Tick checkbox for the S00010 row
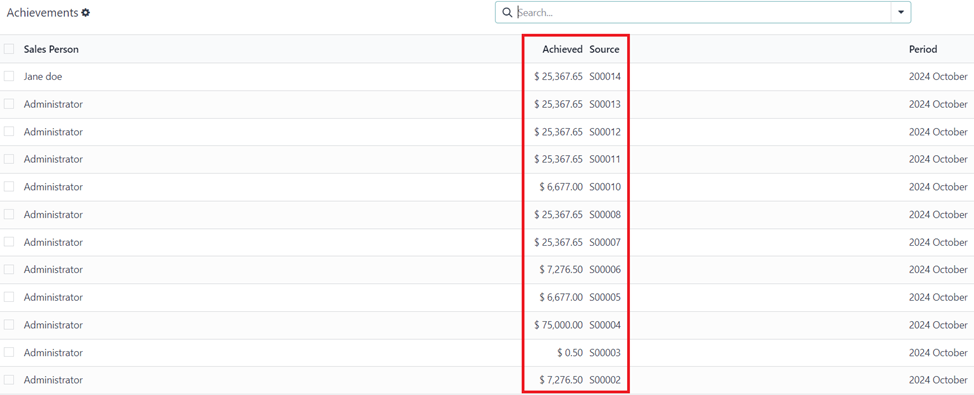 pyautogui.click(x=9, y=187)
